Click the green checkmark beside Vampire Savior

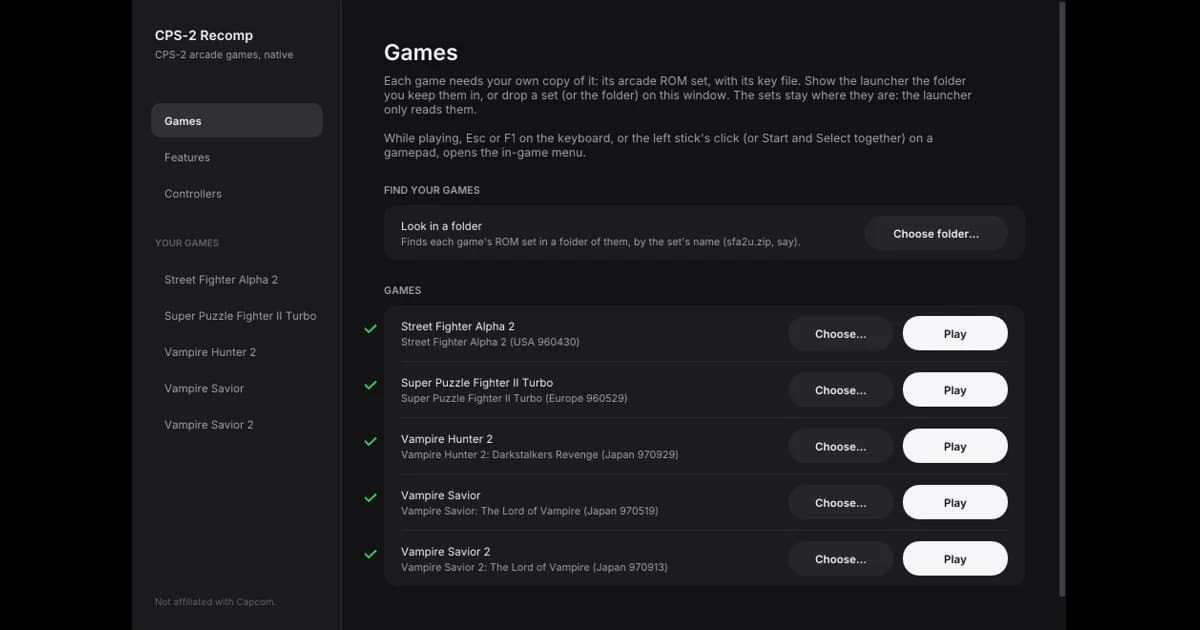coord(370,497)
